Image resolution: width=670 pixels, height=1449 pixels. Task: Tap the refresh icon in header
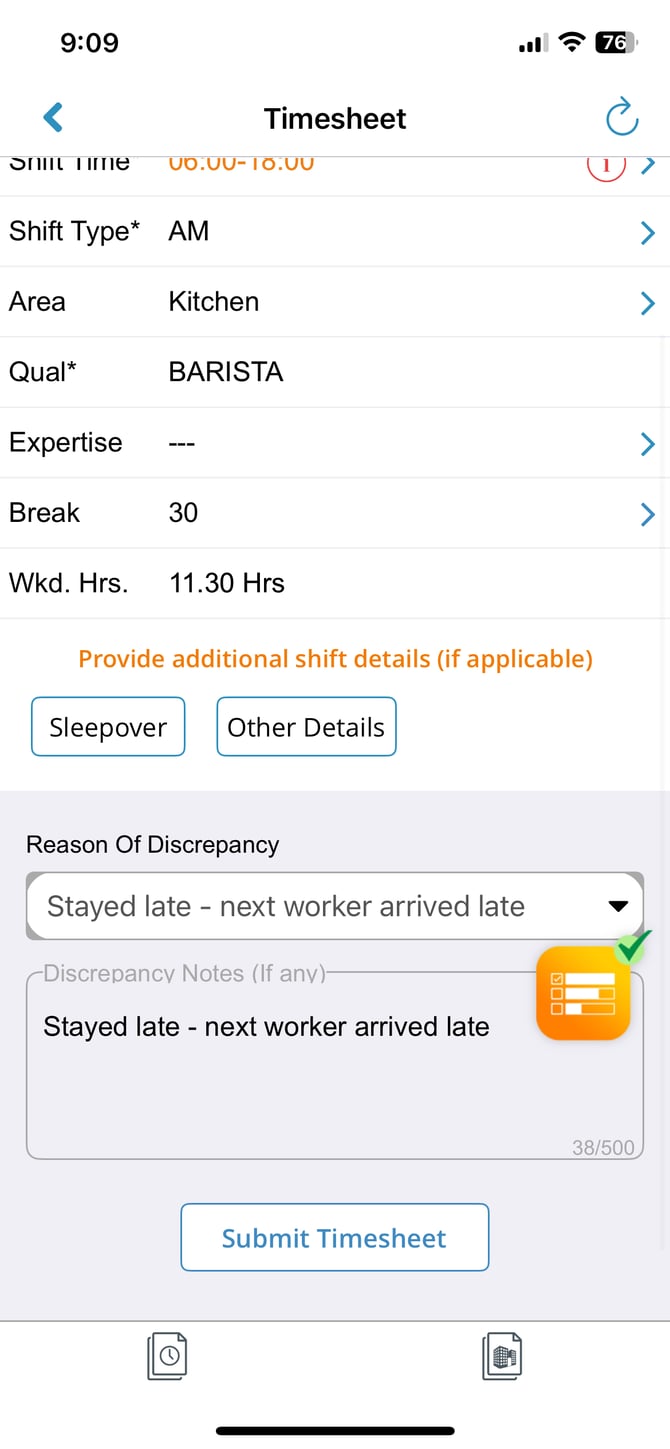[x=622, y=118]
